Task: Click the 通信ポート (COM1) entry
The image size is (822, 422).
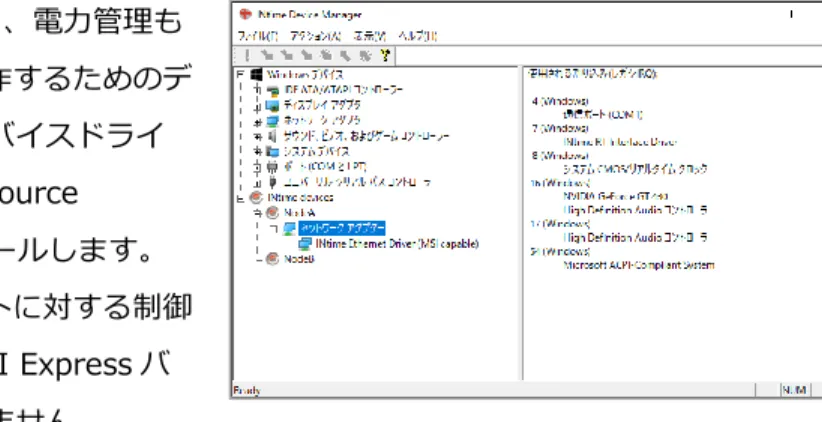Action: [603, 115]
